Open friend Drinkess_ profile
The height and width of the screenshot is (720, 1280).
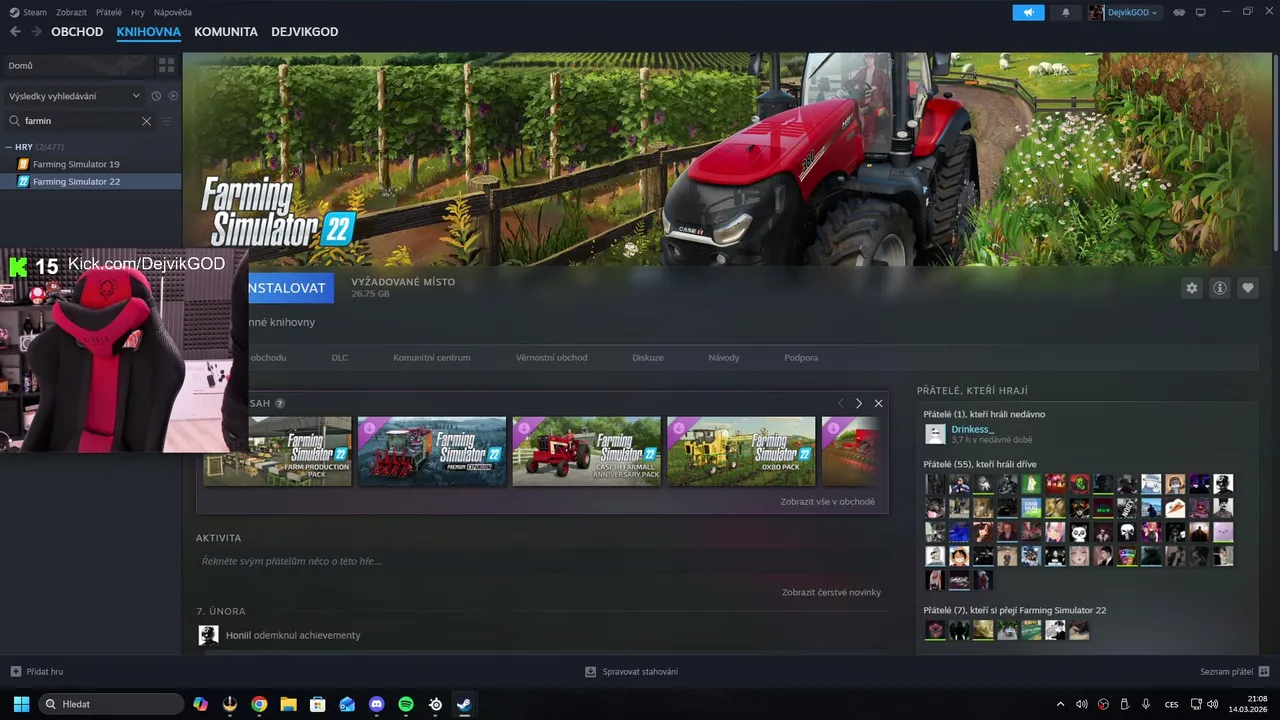[x=973, y=429]
